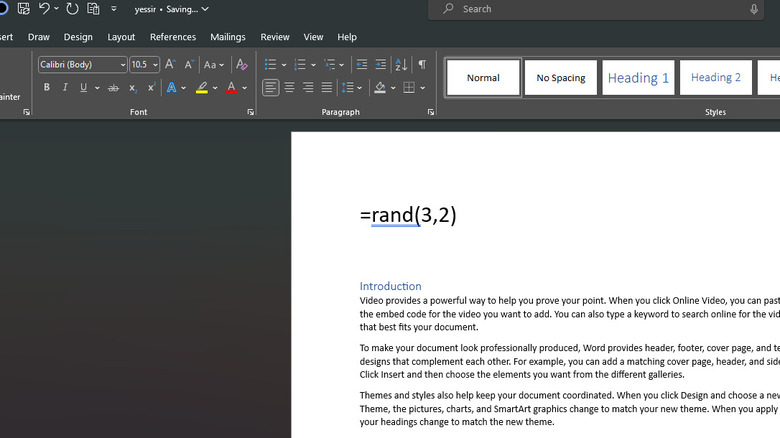
Task: Click the microphone icon in search bar
Action: (x=754, y=9)
